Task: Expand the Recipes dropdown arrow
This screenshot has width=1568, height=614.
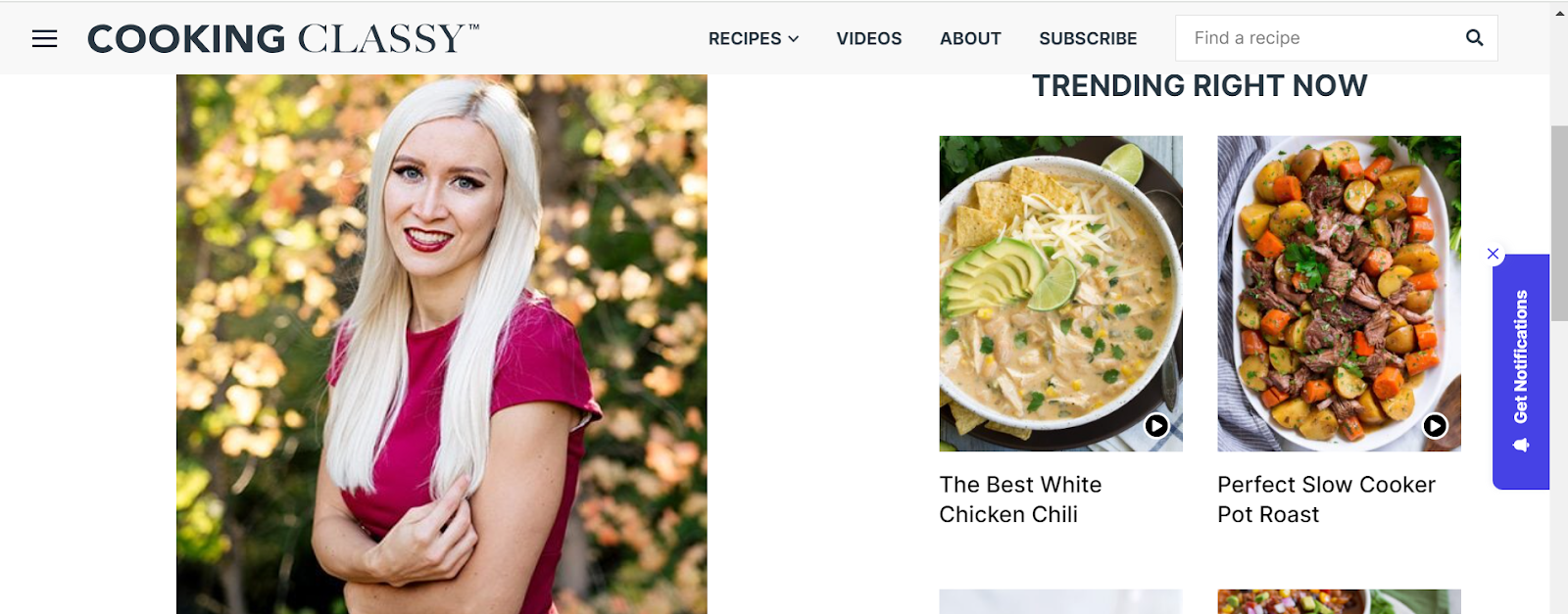Action: click(794, 39)
